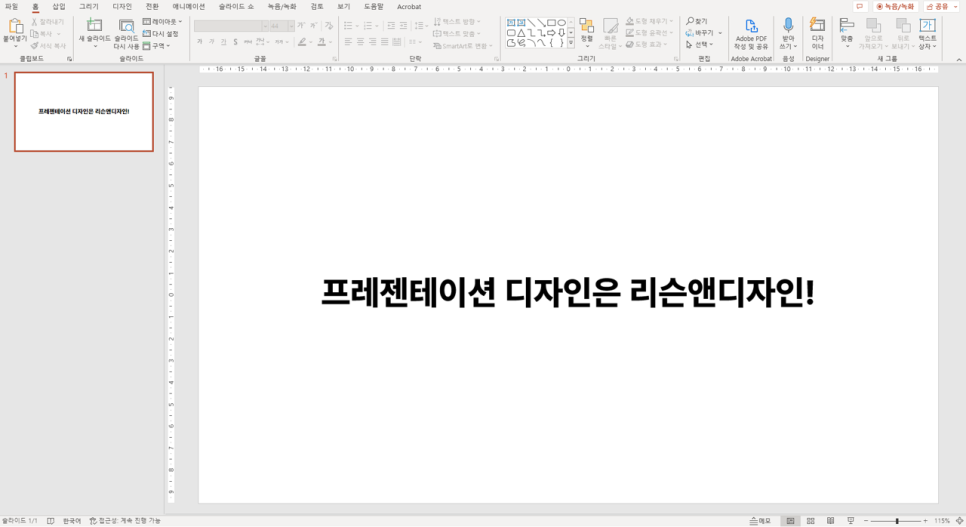Select the triangle shape in shapes gallery
Viewport: 966px width, 527px height.
click(x=521, y=33)
